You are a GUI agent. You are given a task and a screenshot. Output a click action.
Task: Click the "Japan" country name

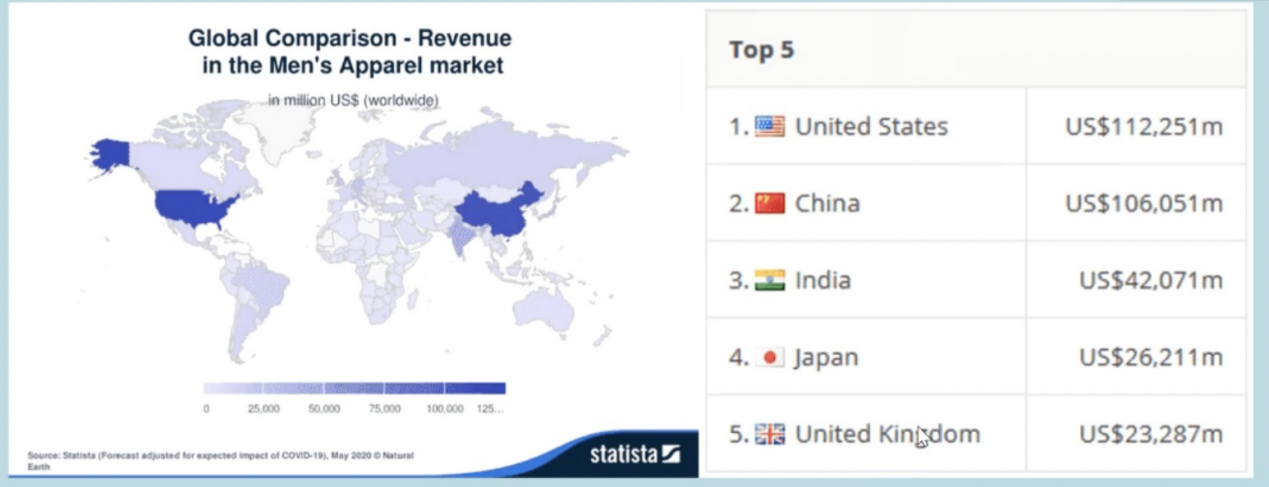(x=826, y=357)
